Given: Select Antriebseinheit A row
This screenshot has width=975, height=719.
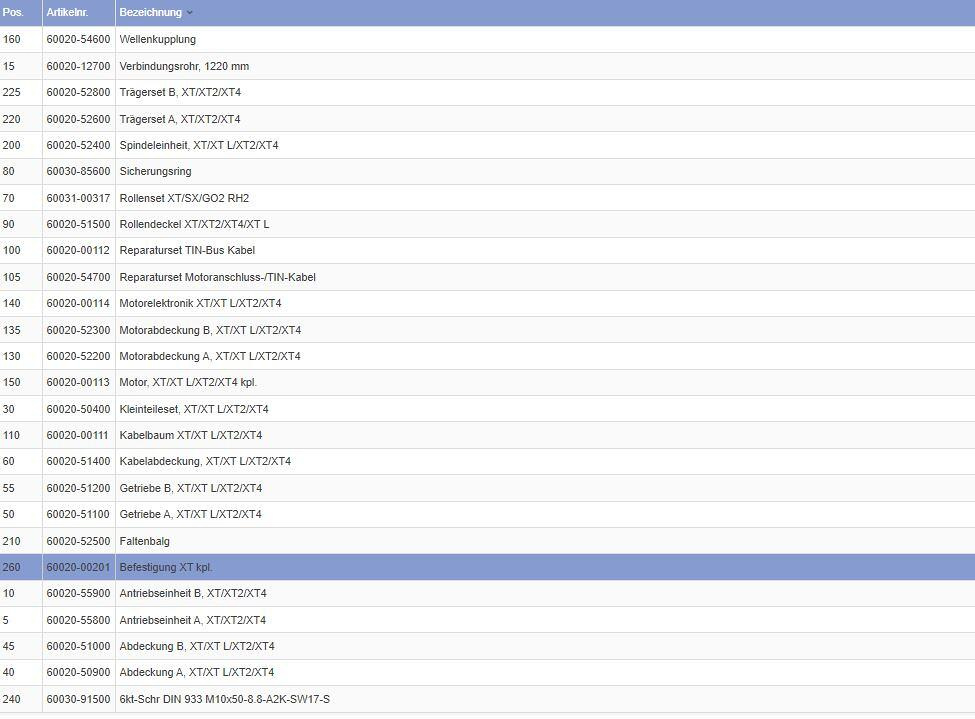Looking at the screenshot, I should [x=192, y=620].
